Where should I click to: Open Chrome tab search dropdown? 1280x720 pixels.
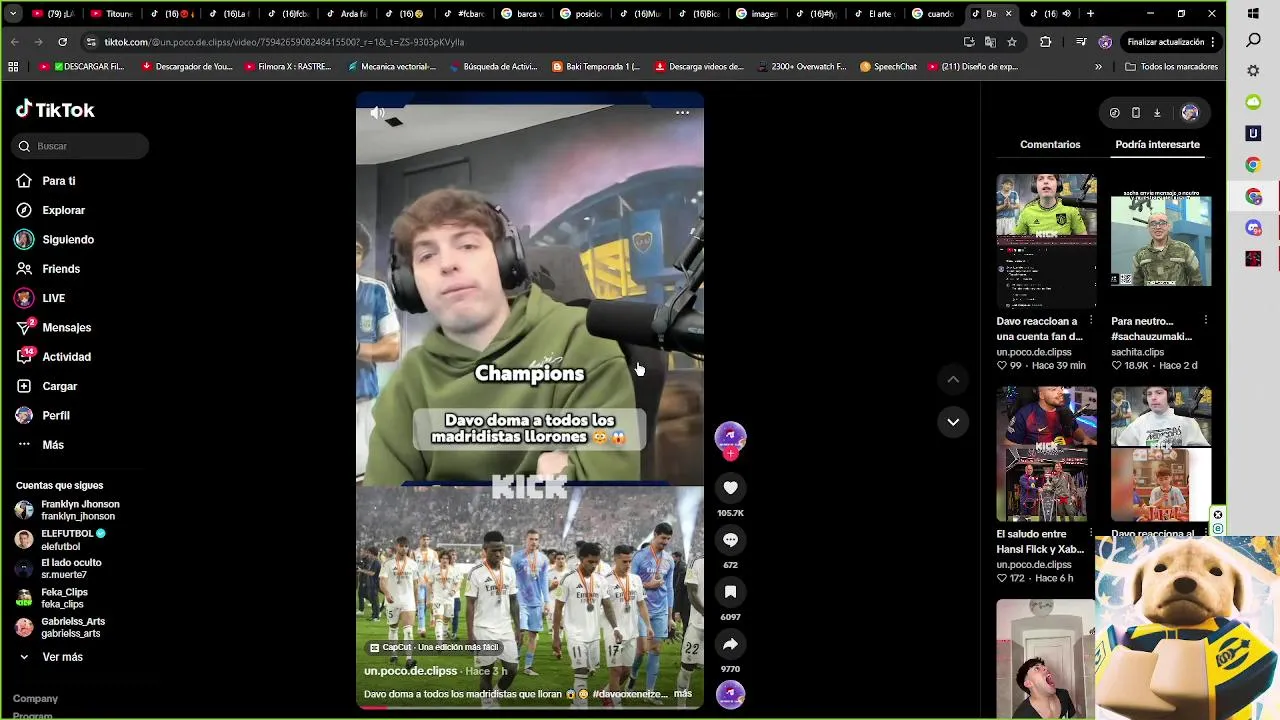pyautogui.click(x=13, y=14)
